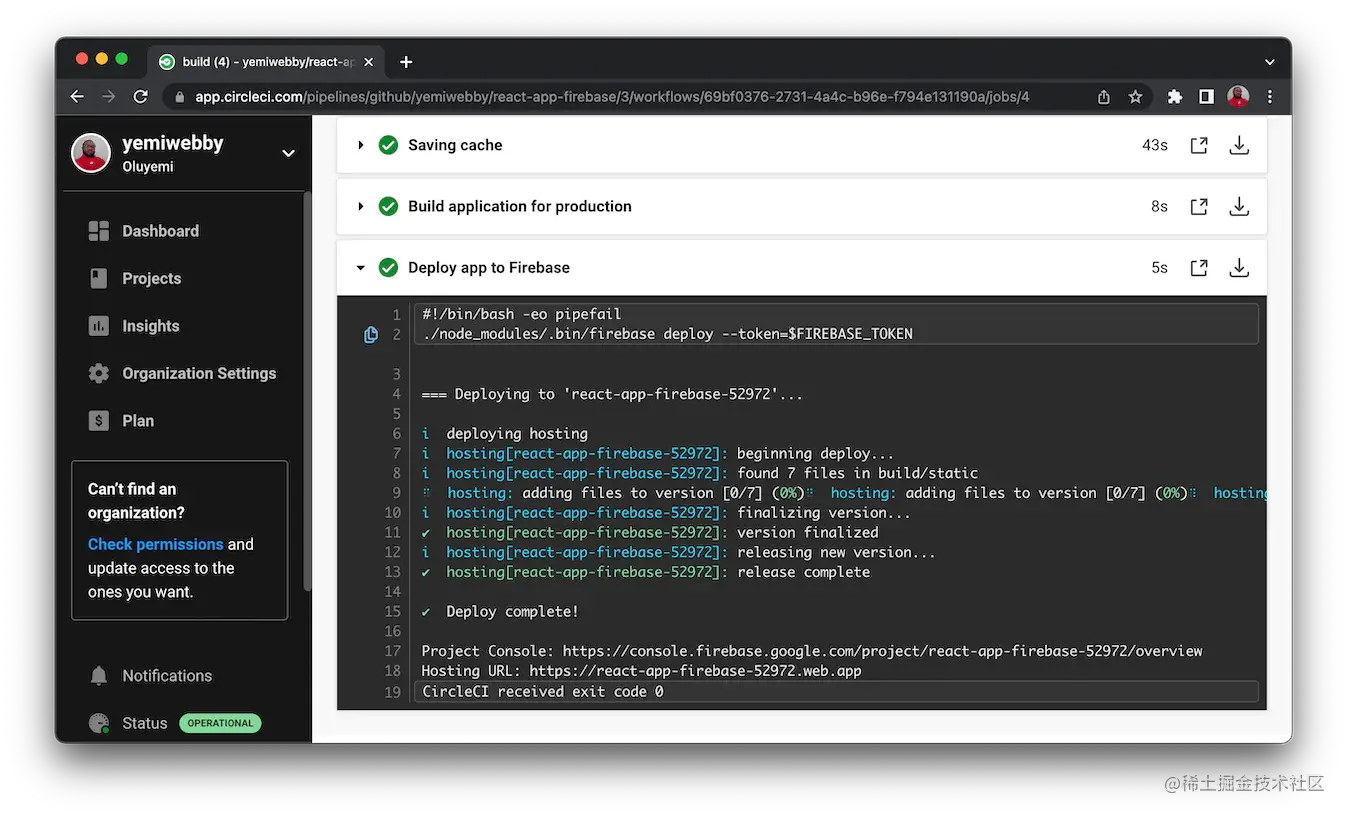1347x816 pixels.
Task: Click the Notifications bell icon
Action: click(98, 676)
